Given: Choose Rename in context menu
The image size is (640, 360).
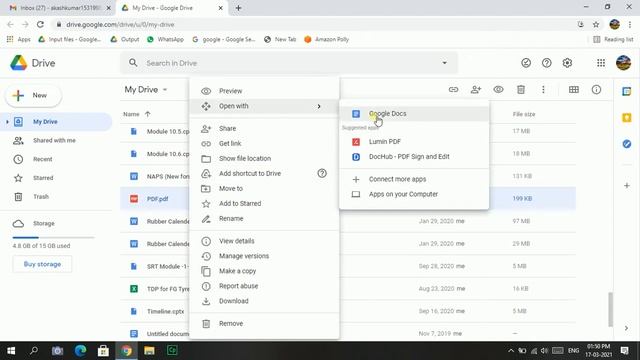Looking at the screenshot, I should (264, 219).
